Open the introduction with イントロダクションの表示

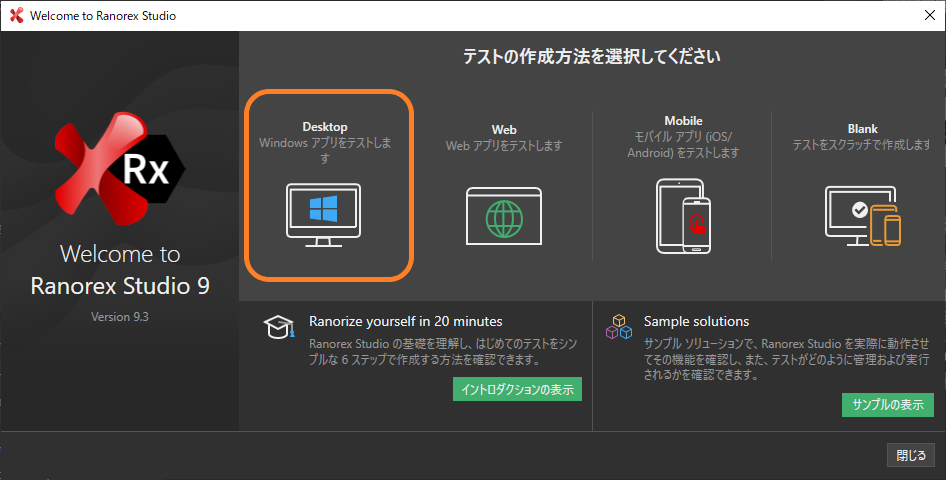(517, 390)
